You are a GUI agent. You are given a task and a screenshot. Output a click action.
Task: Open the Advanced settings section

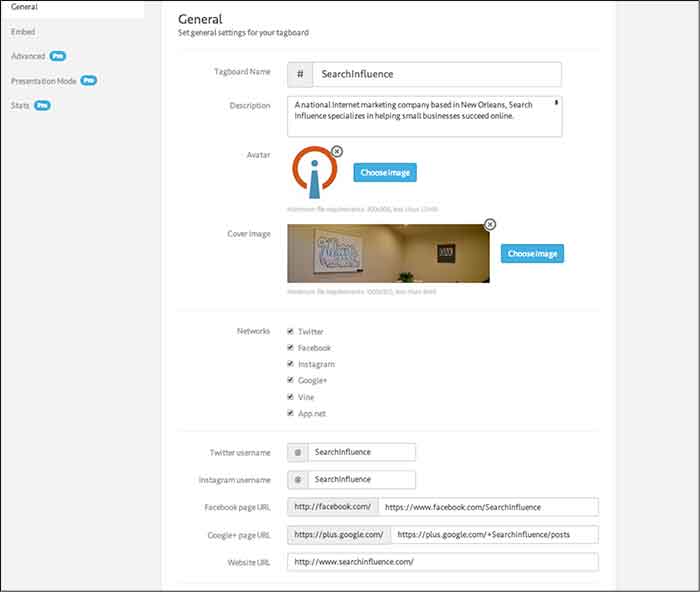click(x=29, y=56)
